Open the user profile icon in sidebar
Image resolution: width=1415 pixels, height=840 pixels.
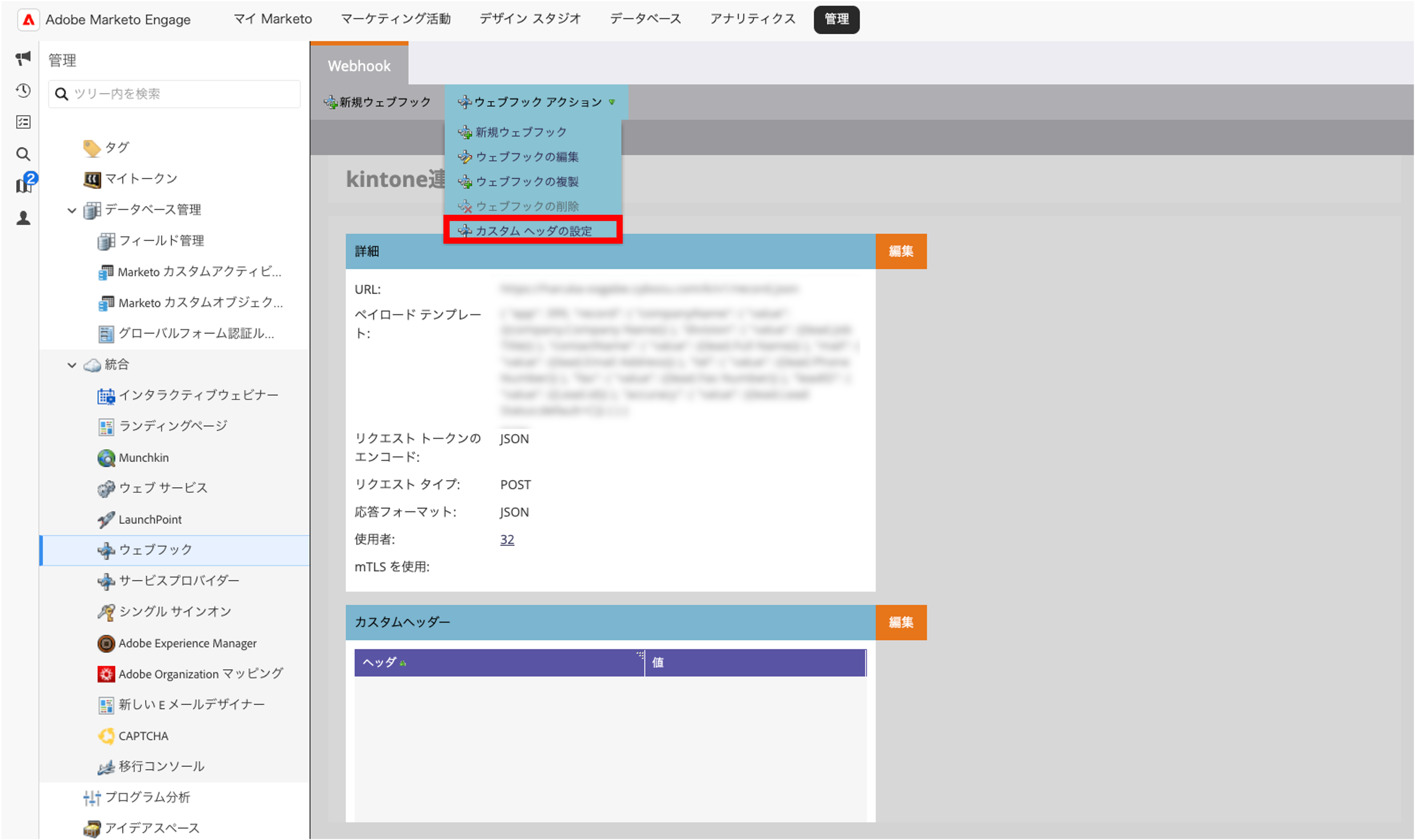pos(23,218)
